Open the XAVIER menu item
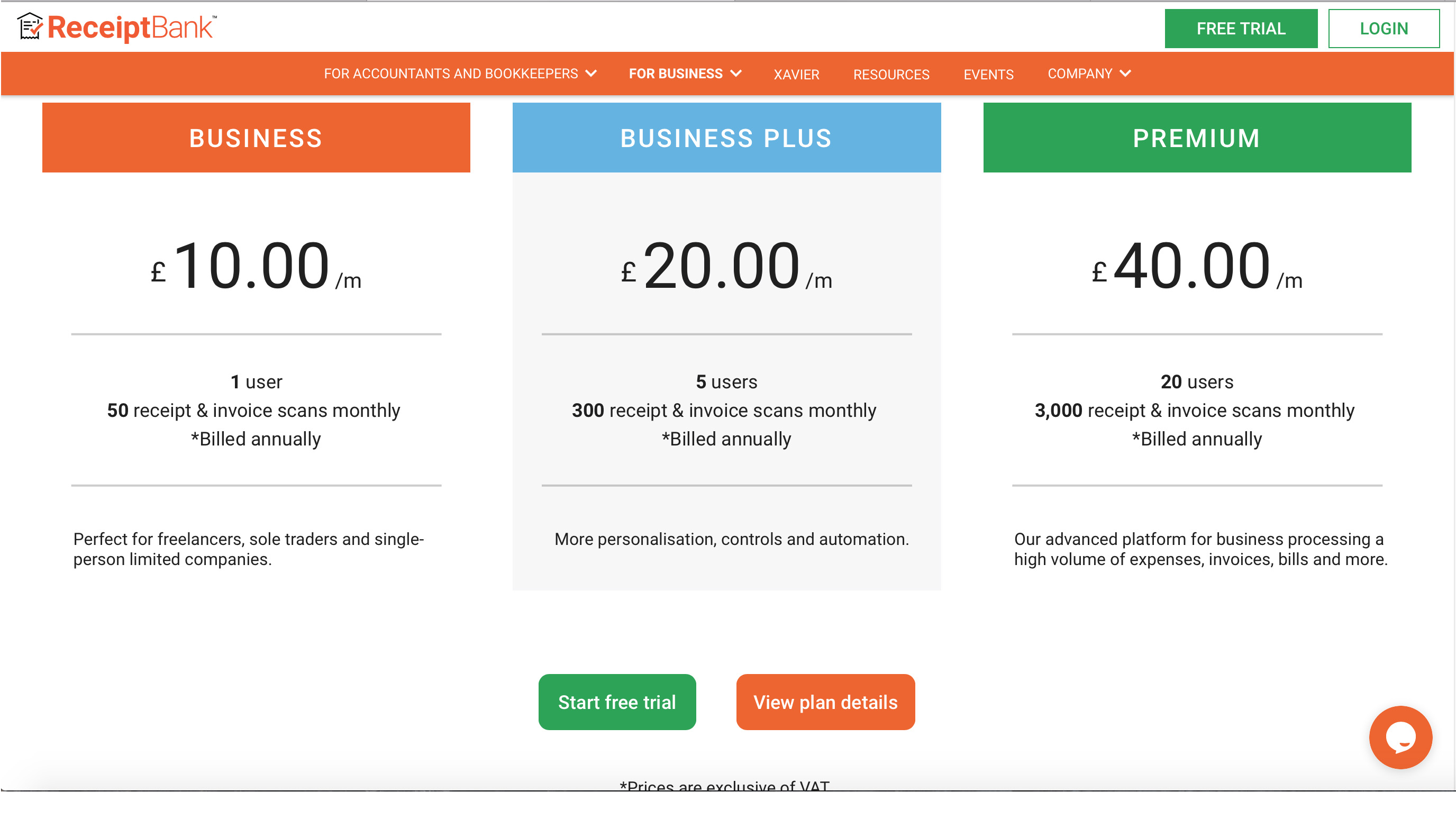The image size is (1456, 819). tap(796, 75)
